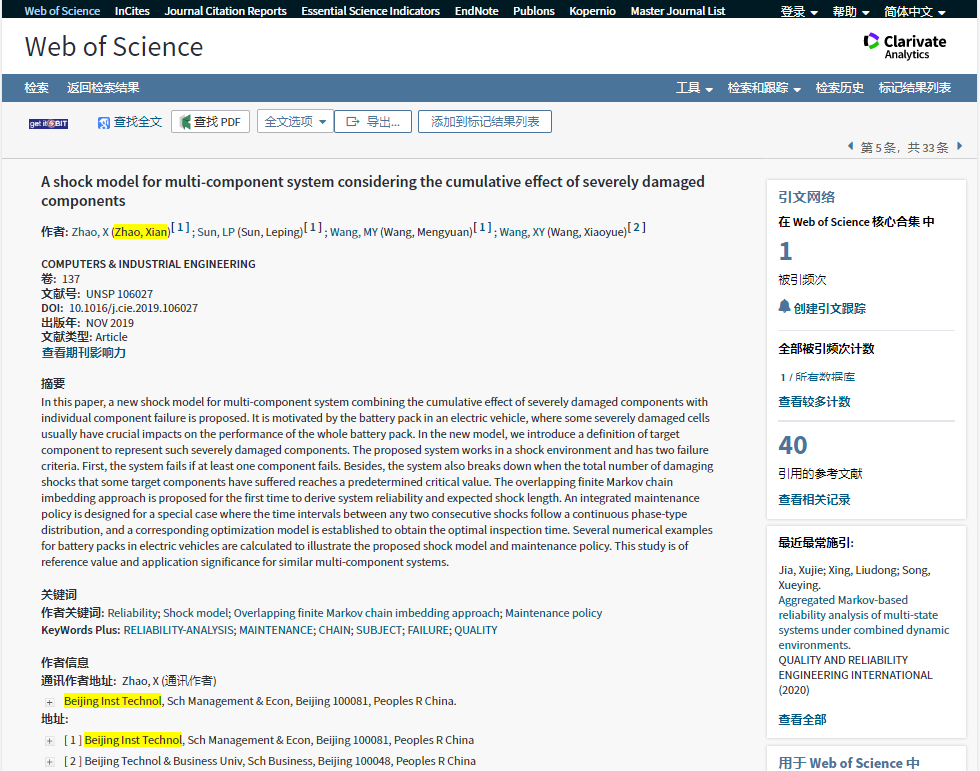Expand address [2] Beijing Technol & Business Univ plus
The width and height of the screenshot is (980, 771).
(49, 762)
